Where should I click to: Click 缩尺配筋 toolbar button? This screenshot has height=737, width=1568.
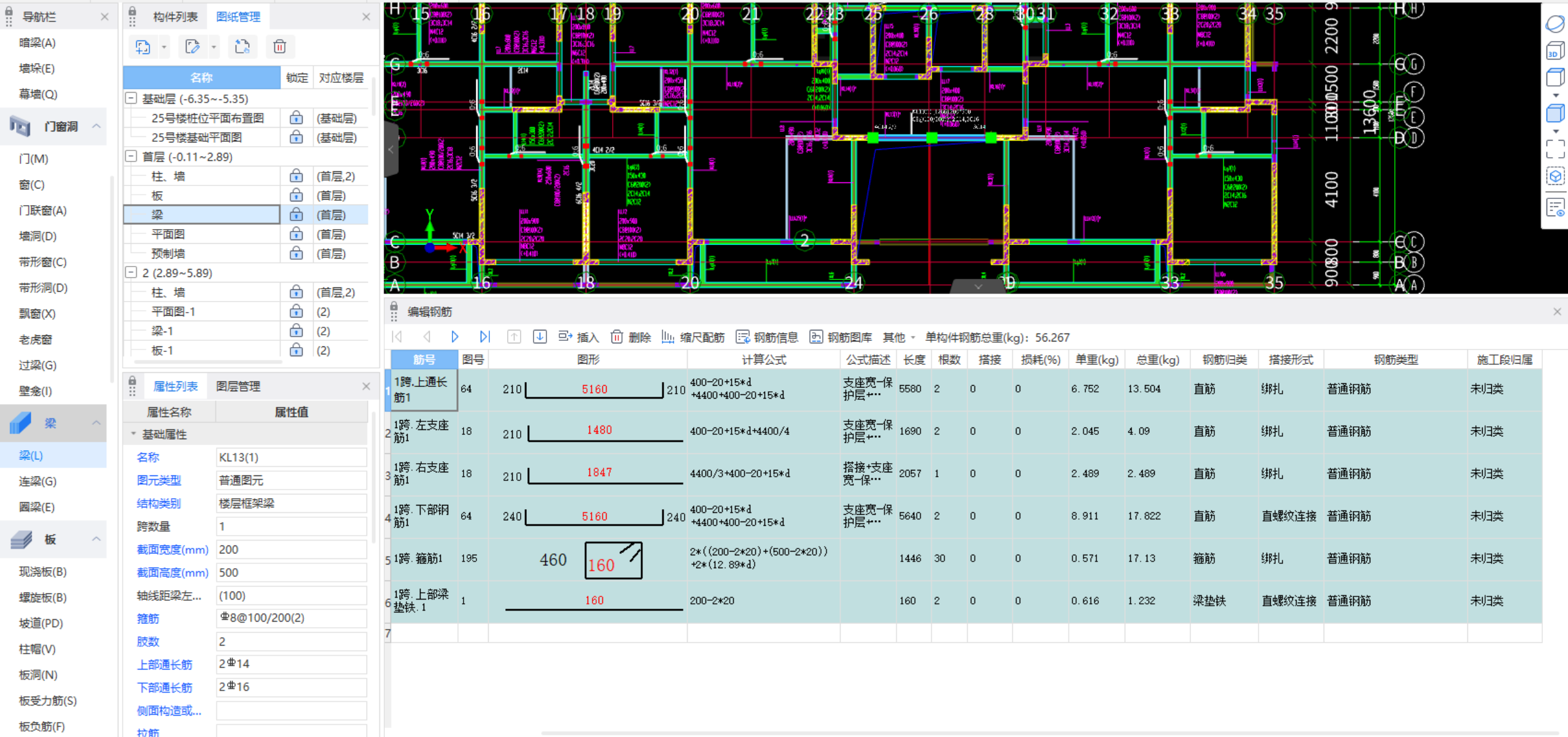pos(693,337)
